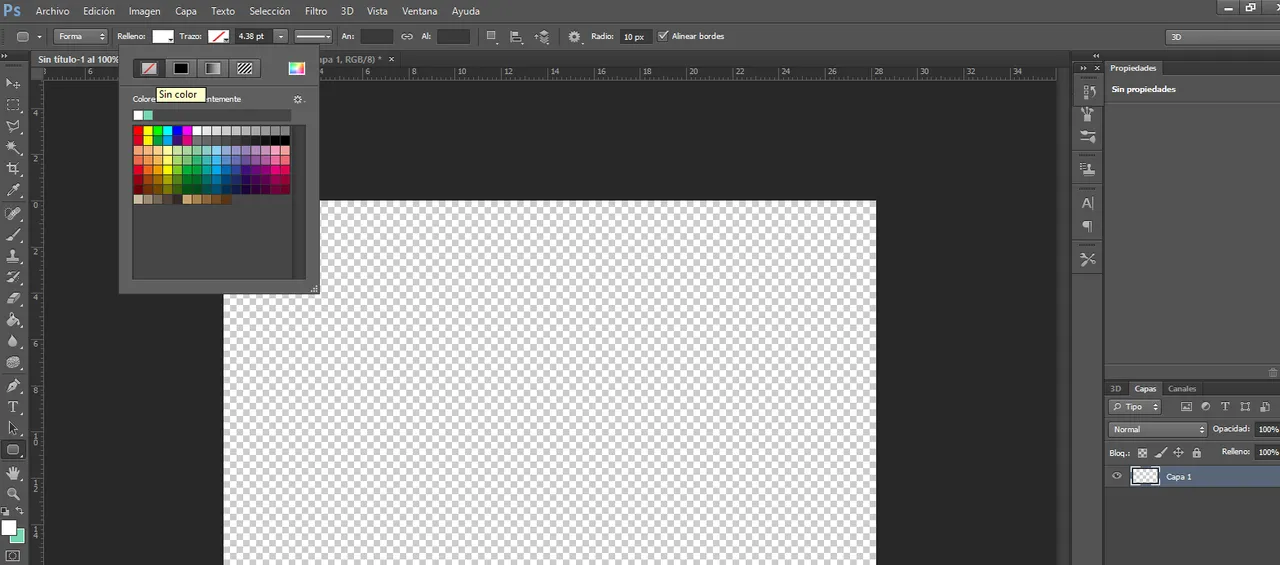Open the rainbow color picker icon
The image size is (1280, 565).
(296, 68)
